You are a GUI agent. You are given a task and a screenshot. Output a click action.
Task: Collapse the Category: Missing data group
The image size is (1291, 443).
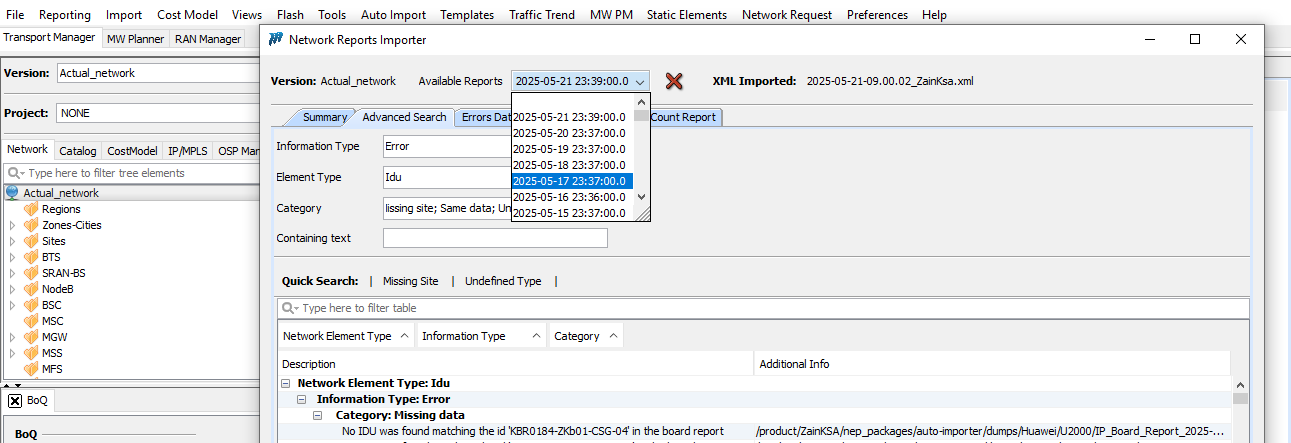(x=317, y=415)
